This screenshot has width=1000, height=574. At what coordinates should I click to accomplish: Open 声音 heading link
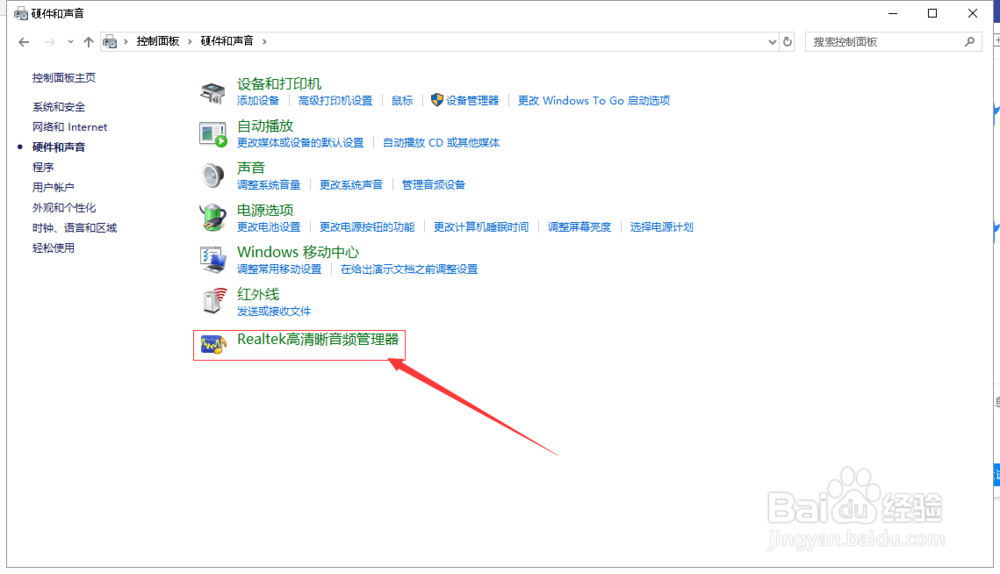[x=251, y=168]
